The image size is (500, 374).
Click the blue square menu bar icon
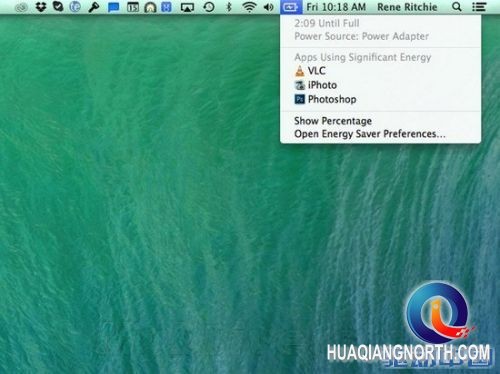(166, 7)
